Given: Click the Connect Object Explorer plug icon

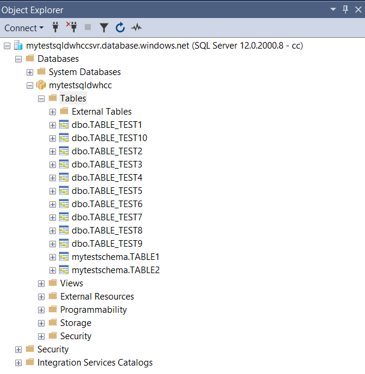Looking at the screenshot, I should pos(55,28).
